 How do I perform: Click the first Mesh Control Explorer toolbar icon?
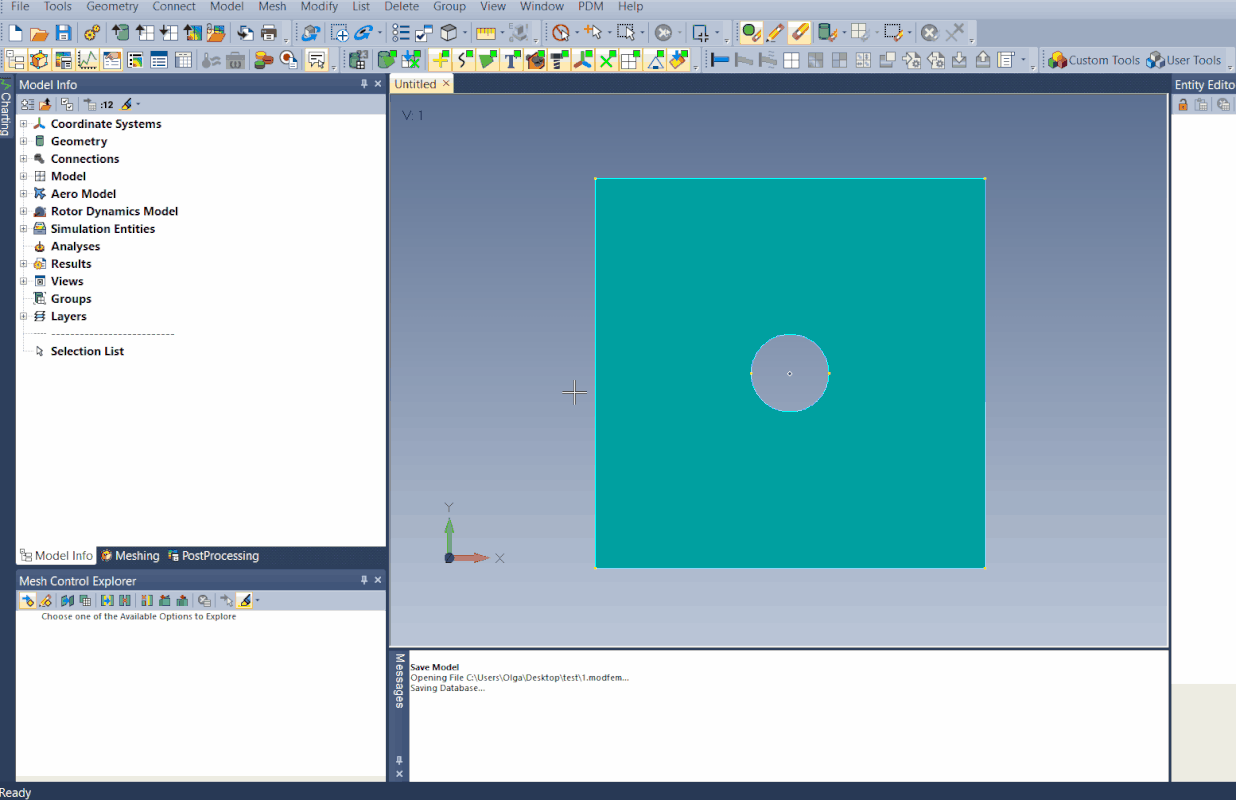coord(27,600)
